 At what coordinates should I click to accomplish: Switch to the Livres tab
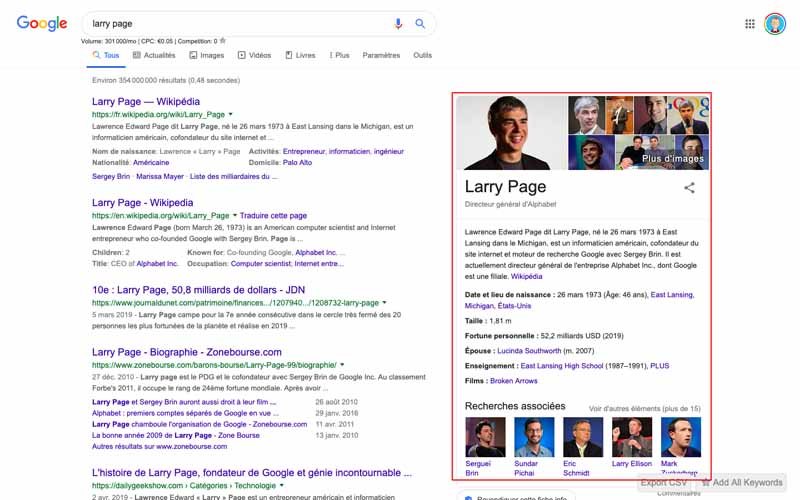[300, 55]
